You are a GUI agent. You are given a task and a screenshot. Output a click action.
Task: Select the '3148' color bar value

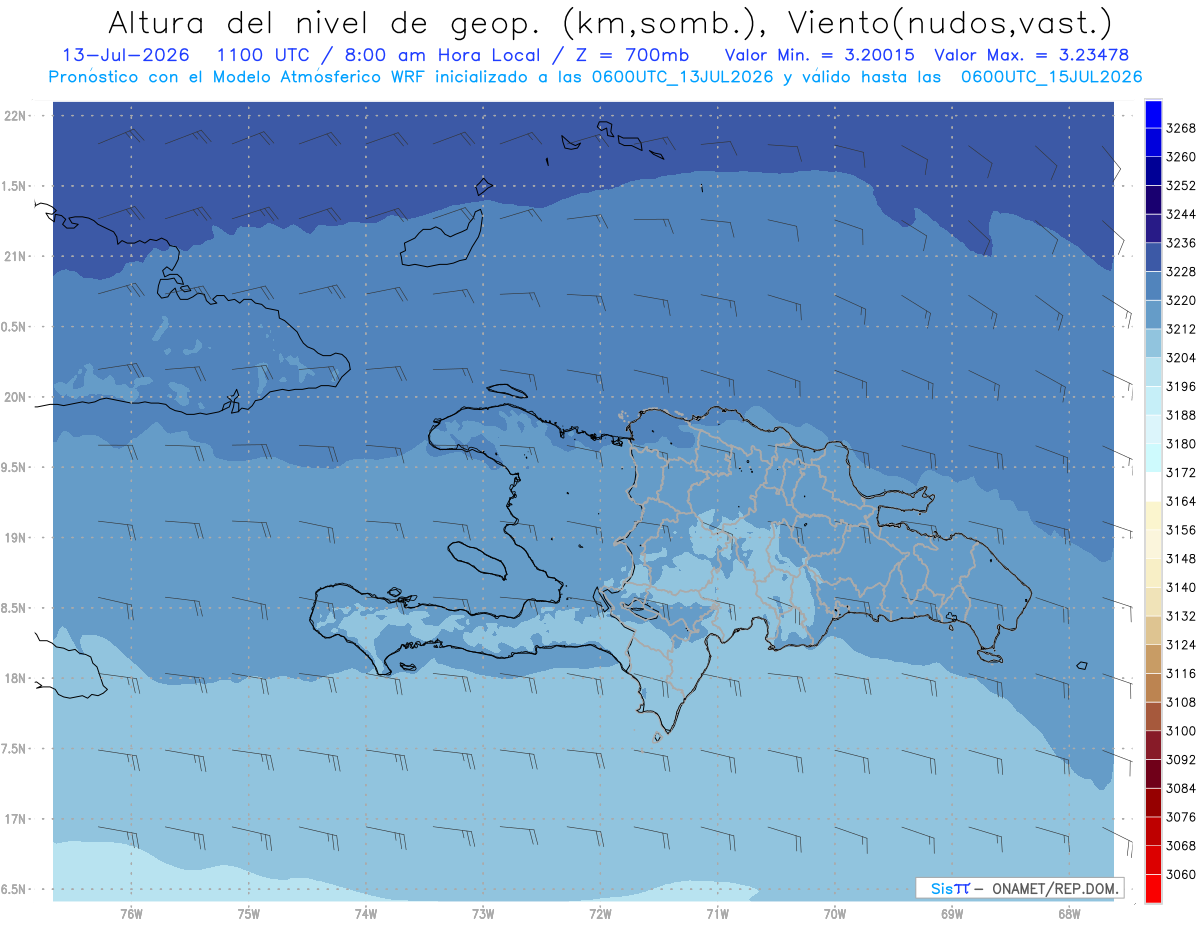click(1180, 558)
